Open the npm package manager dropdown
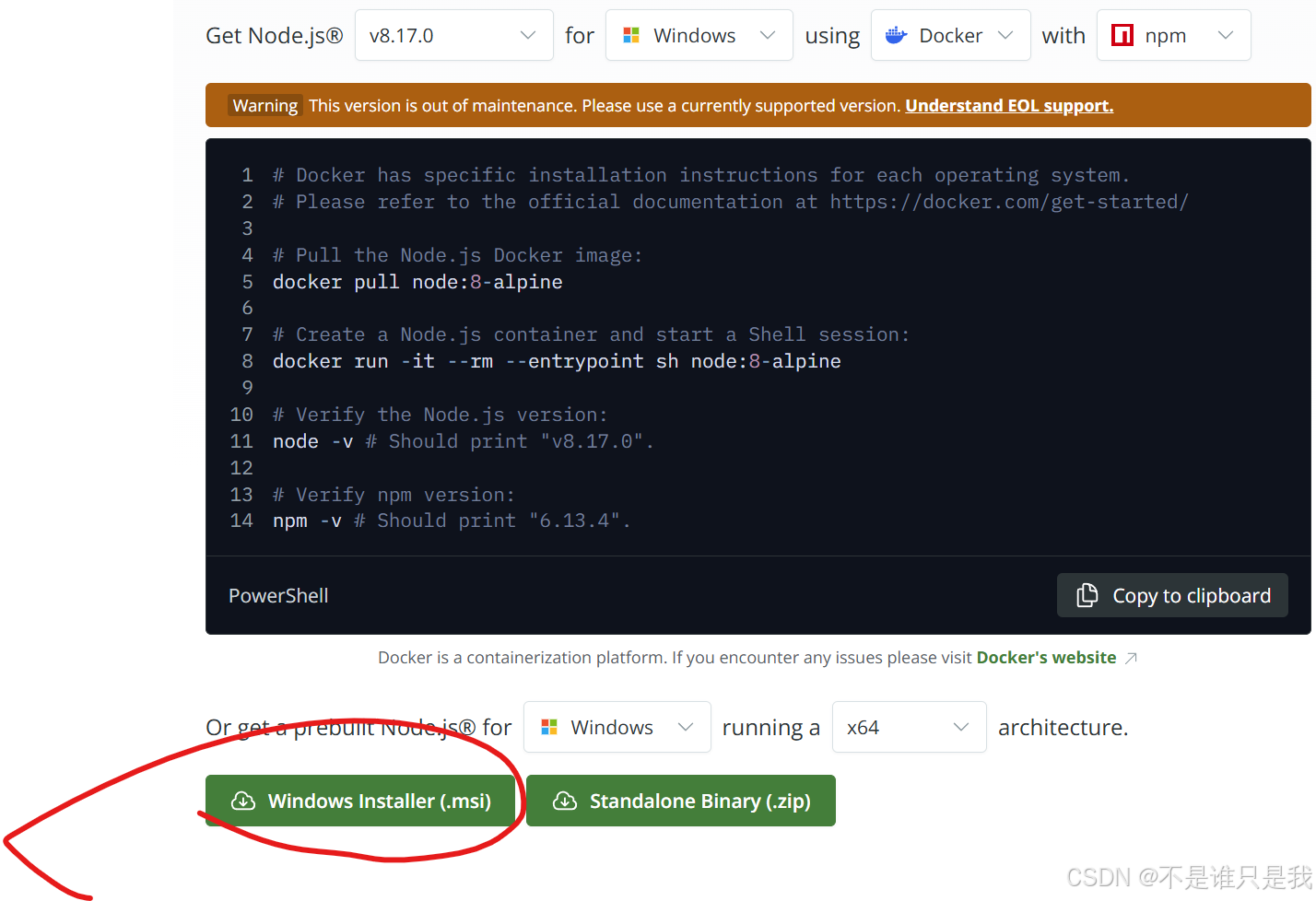Image resolution: width=1316 pixels, height=901 pixels. pyautogui.click(x=1173, y=35)
